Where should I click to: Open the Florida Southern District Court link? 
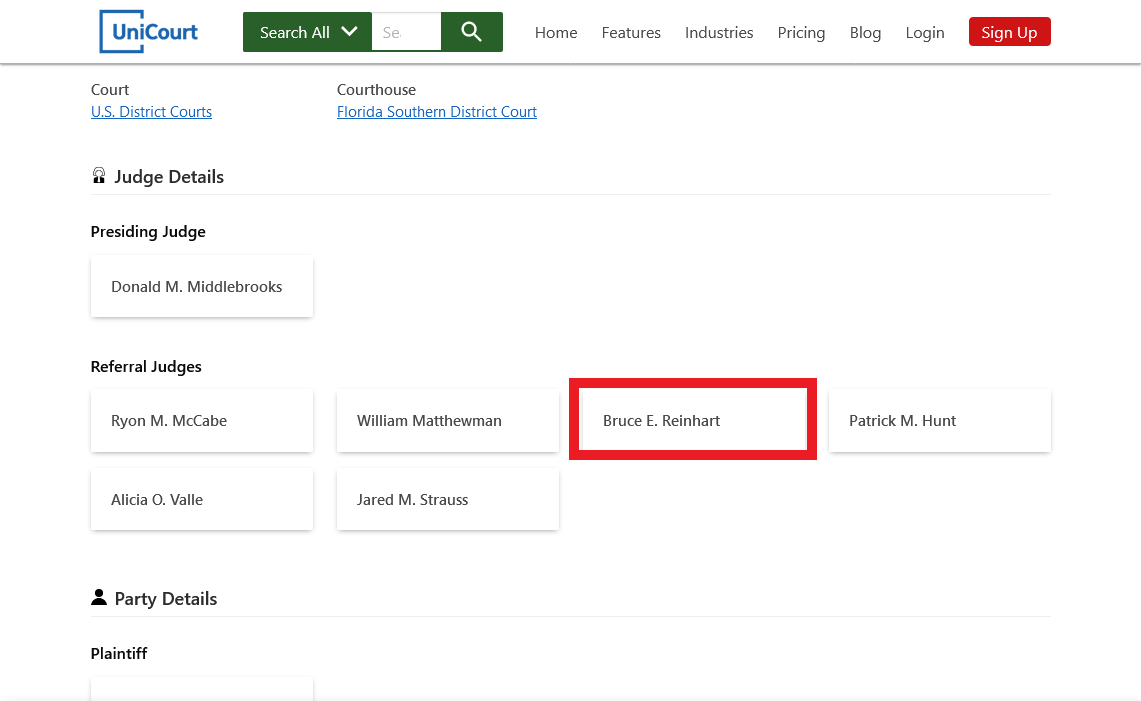point(437,111)
